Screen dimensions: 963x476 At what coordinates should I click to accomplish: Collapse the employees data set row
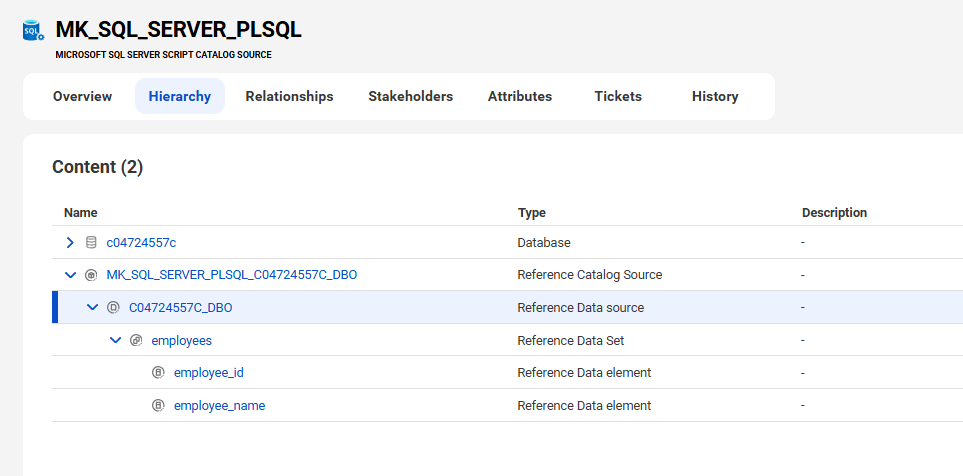click(x=115, y=340)
